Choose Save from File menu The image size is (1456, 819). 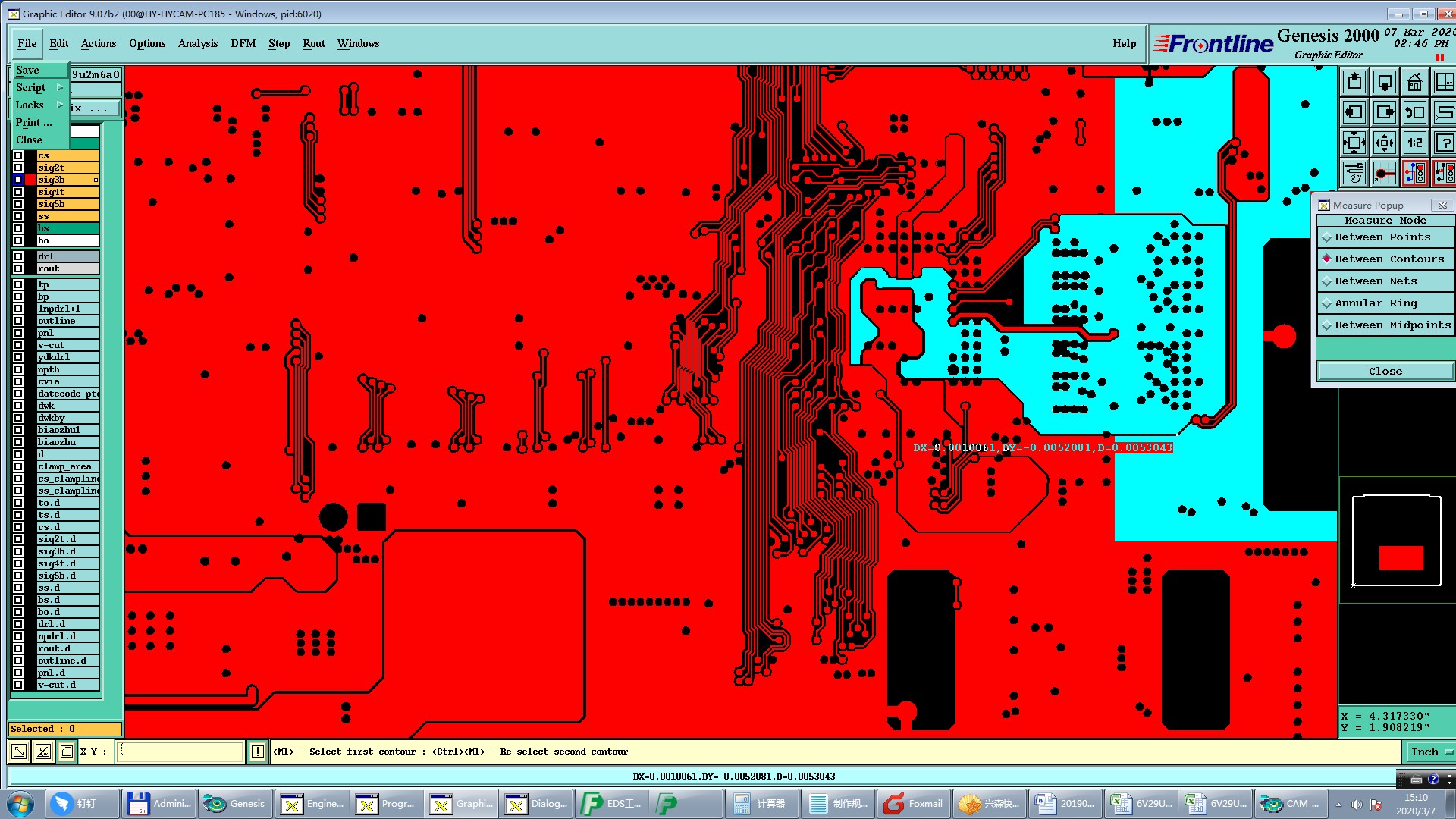[27, 70]
